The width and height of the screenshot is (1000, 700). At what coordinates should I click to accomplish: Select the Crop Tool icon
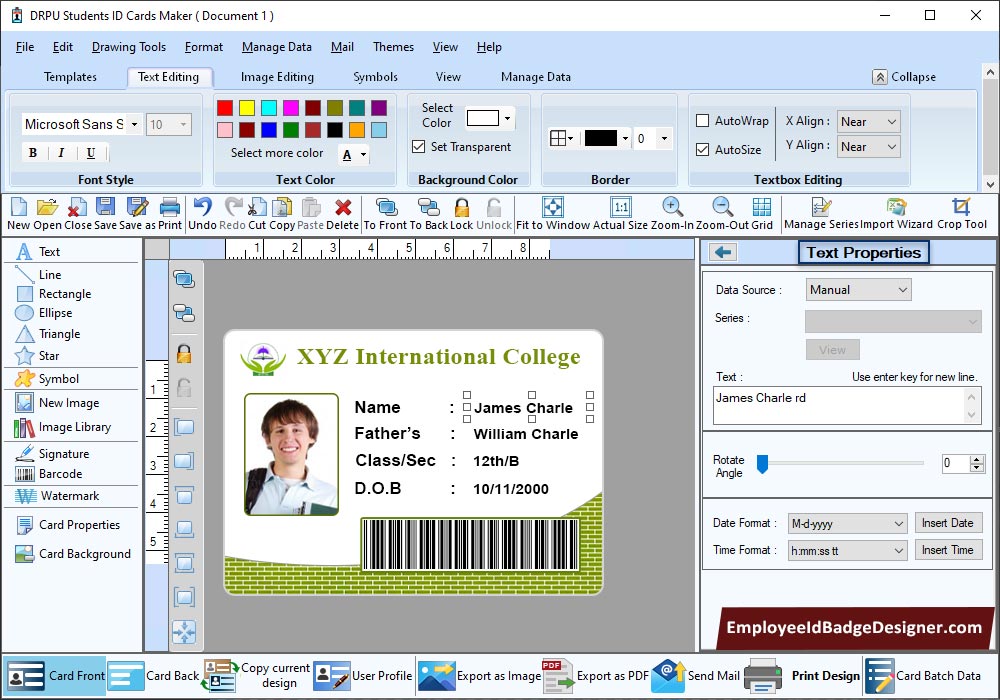961,207
